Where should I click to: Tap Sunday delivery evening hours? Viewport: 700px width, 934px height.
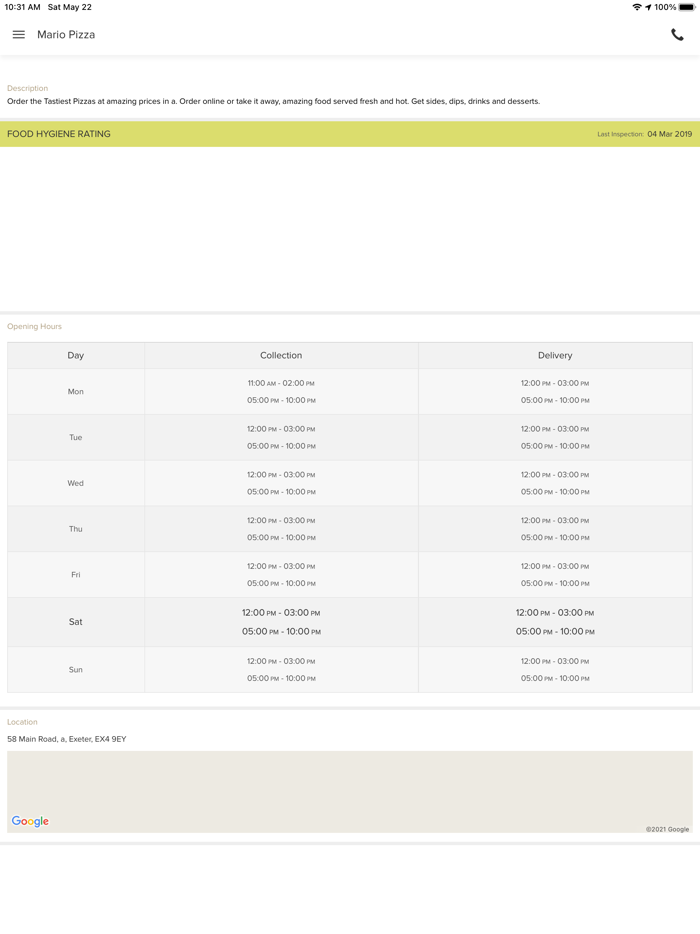[555, 678]
